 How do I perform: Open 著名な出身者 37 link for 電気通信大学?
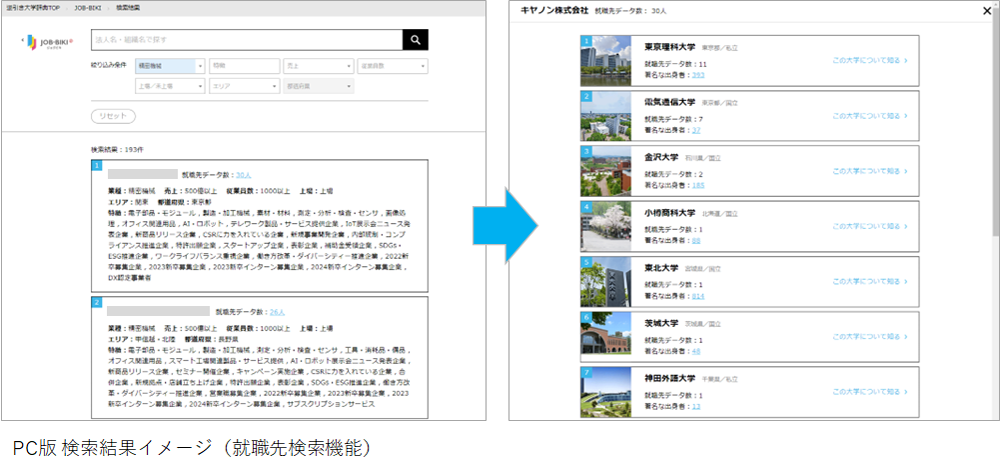click(696, 130)
